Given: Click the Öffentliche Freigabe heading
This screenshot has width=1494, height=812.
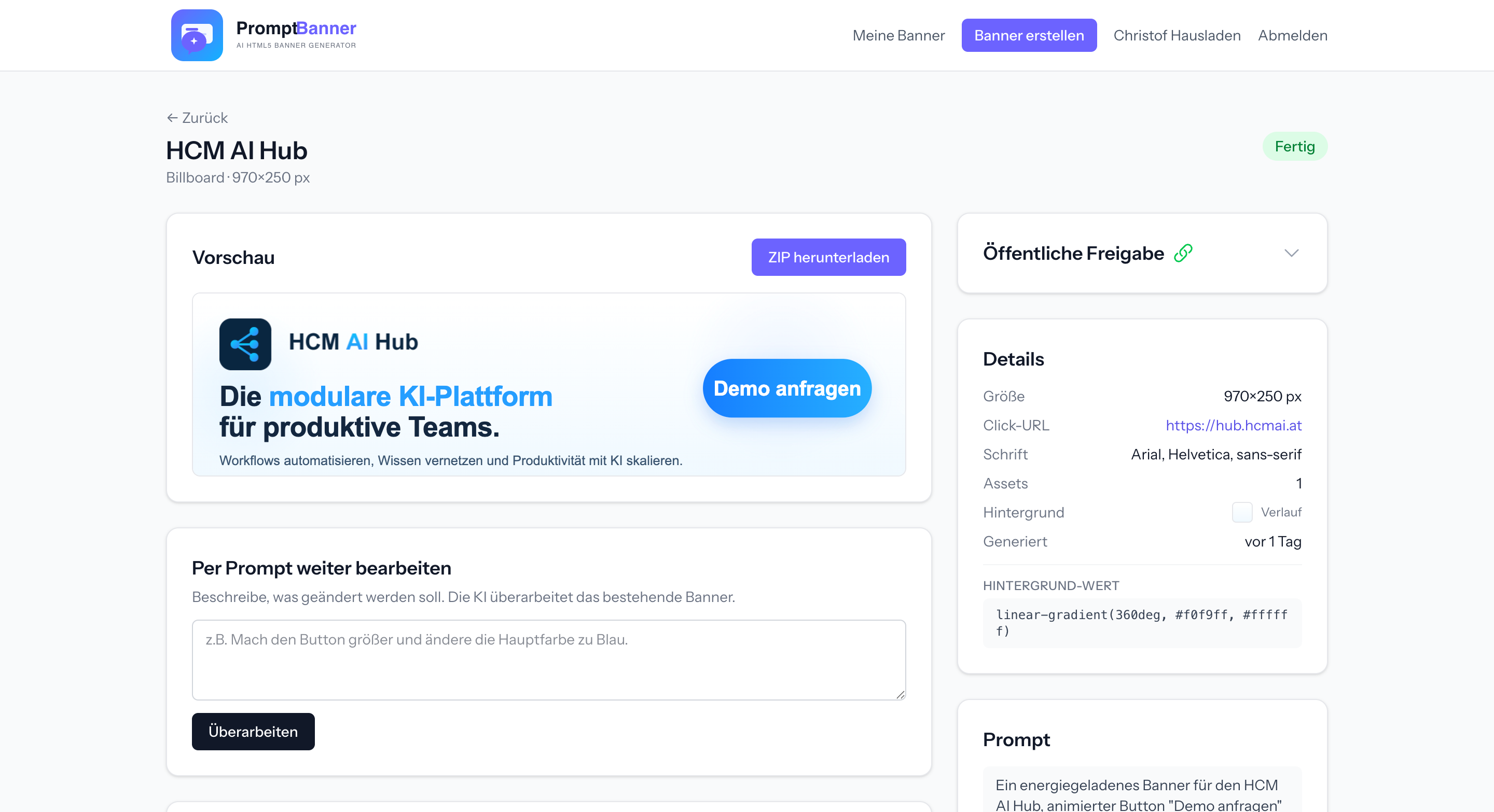Looking at the screenshot, I should point(1073,253).
